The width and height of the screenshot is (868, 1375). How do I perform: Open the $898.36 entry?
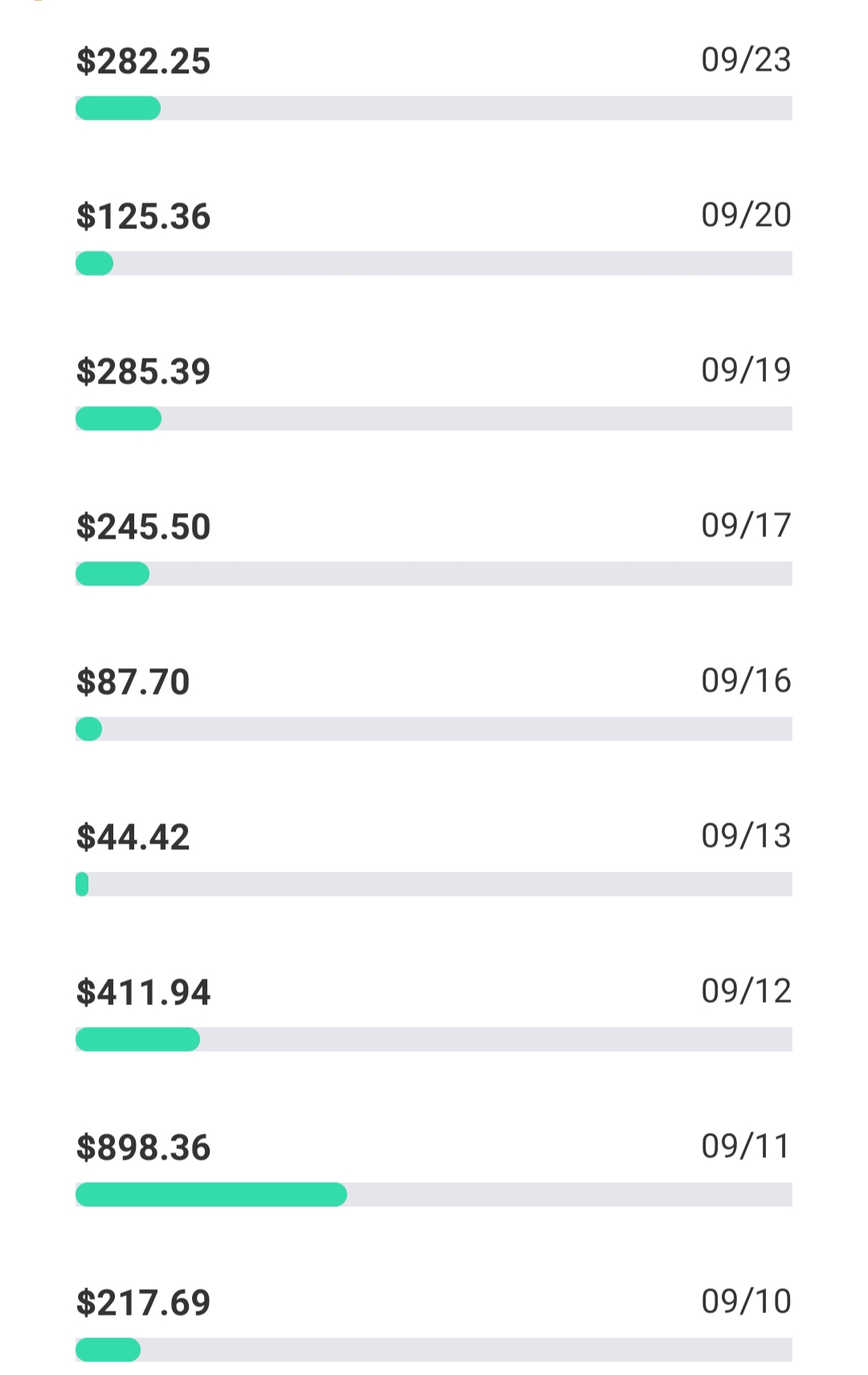143,1148
